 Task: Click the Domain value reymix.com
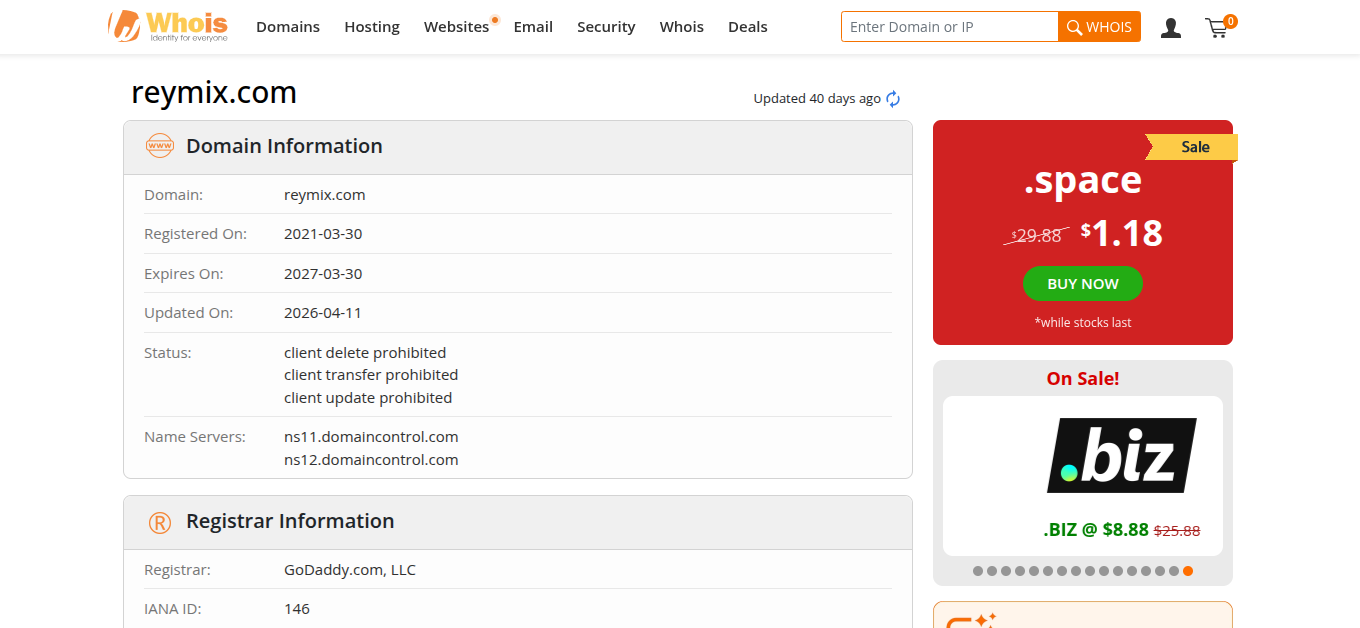click(x=325, y=195)
